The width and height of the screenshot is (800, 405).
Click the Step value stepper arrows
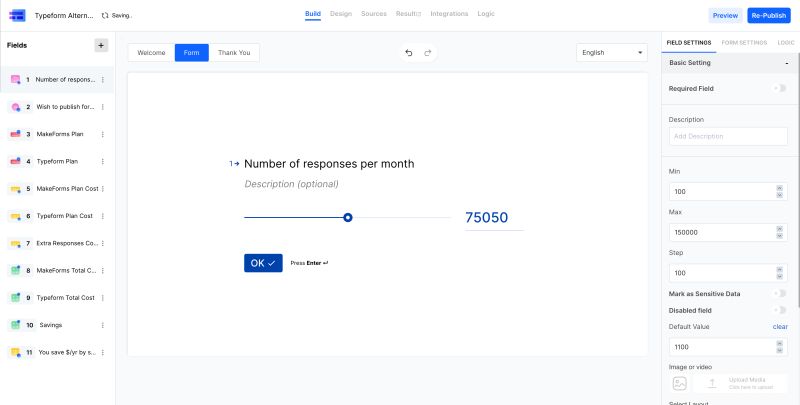(x=779, y=273)
